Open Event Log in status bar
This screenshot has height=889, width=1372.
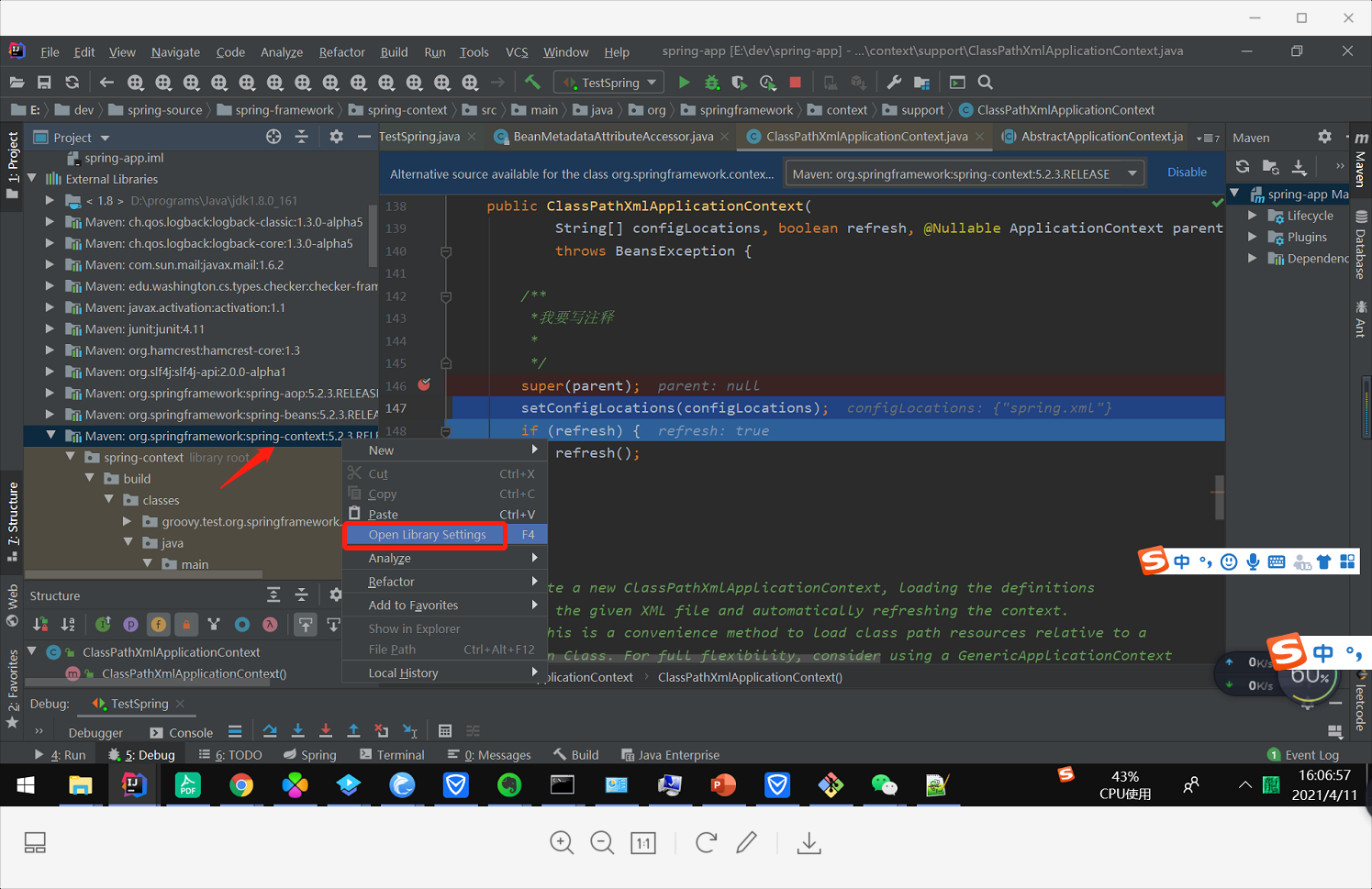1303,755
